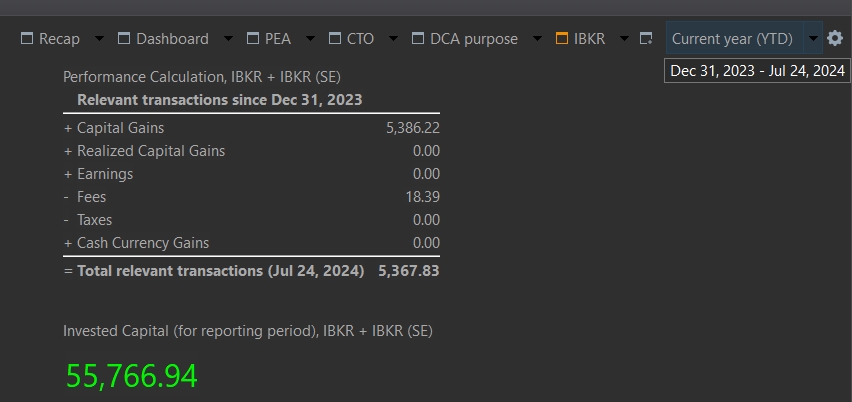Switch to the Recap tab
The height and width of the screenshot is (402, 852).
[x=59, y=39]
